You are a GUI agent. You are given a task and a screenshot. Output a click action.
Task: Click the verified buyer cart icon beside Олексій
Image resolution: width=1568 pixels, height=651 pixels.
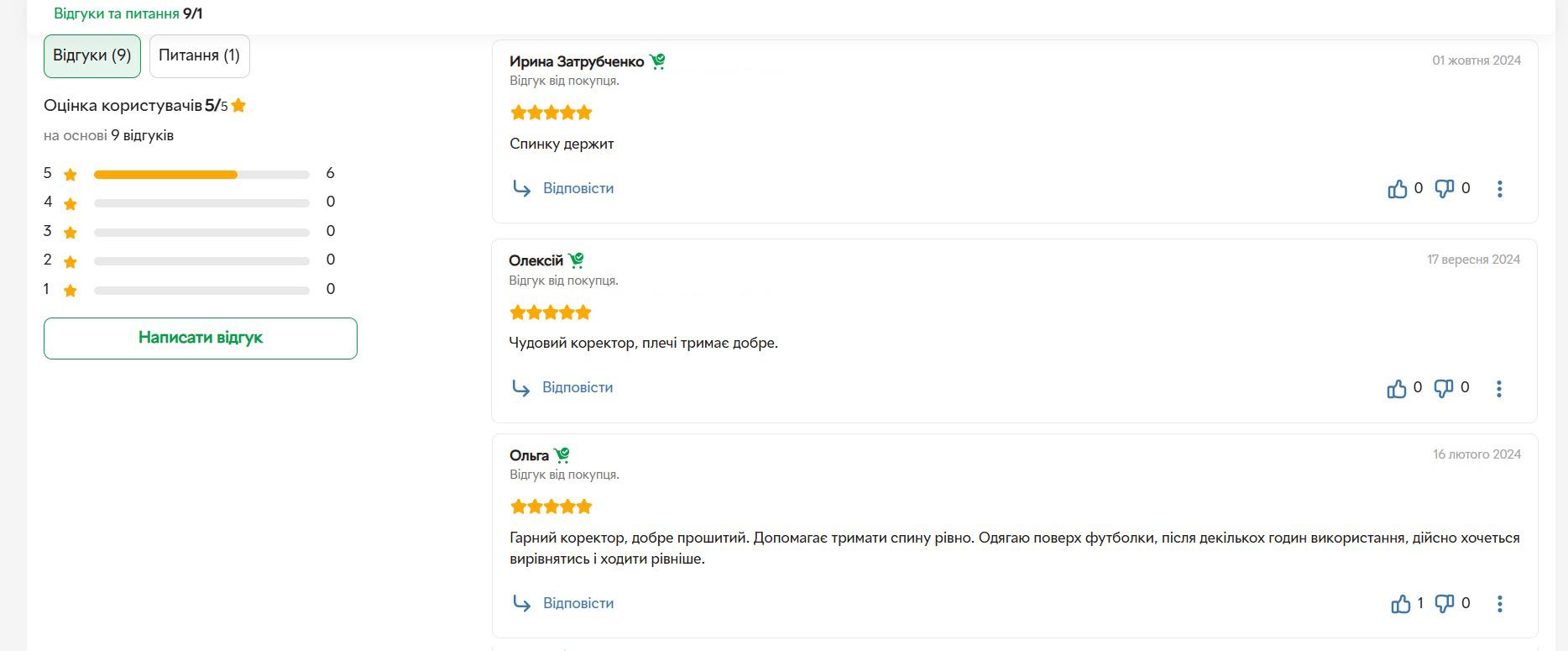tap(576, 260)
